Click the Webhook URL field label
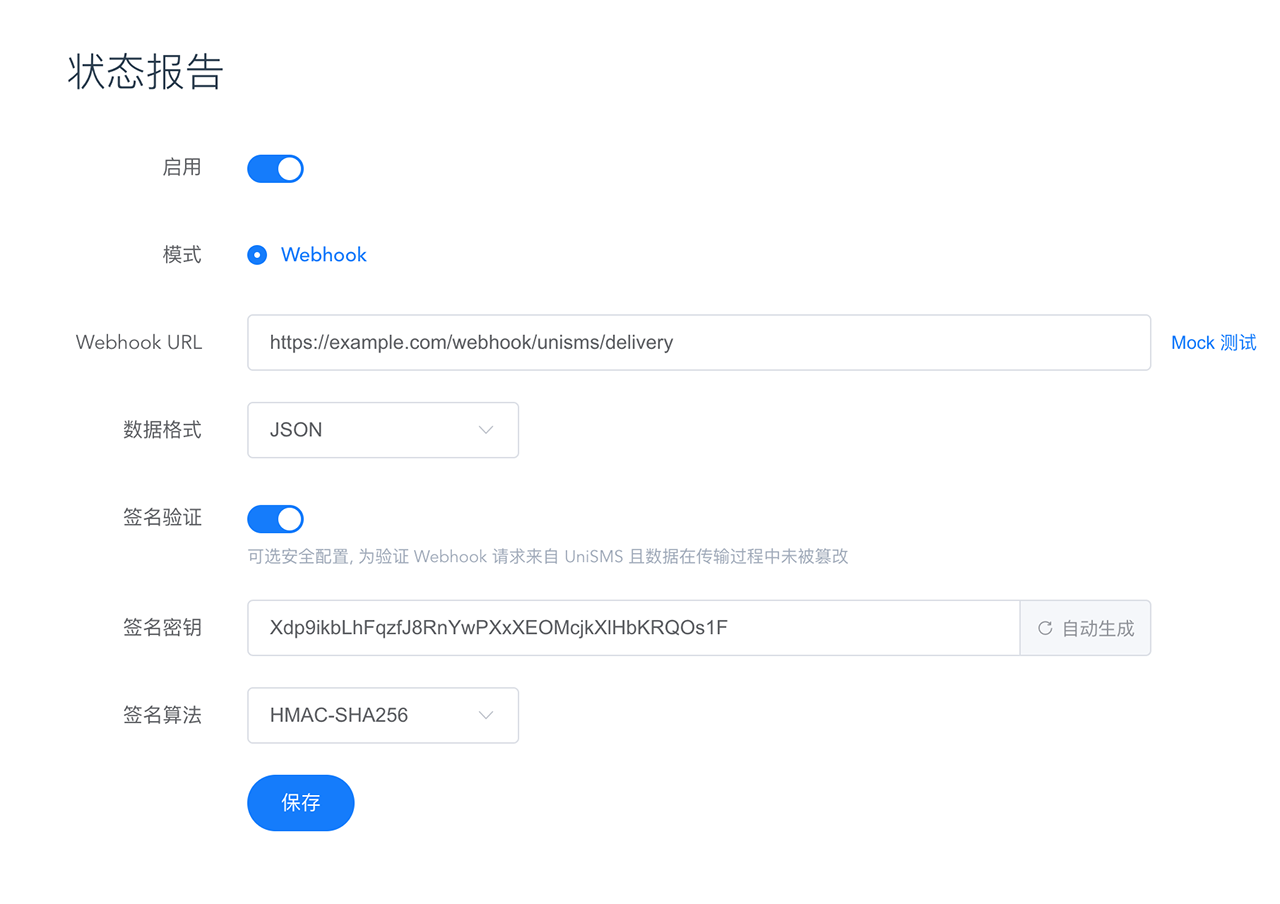The image size is (1280, 904). click(x=139, y=343)
